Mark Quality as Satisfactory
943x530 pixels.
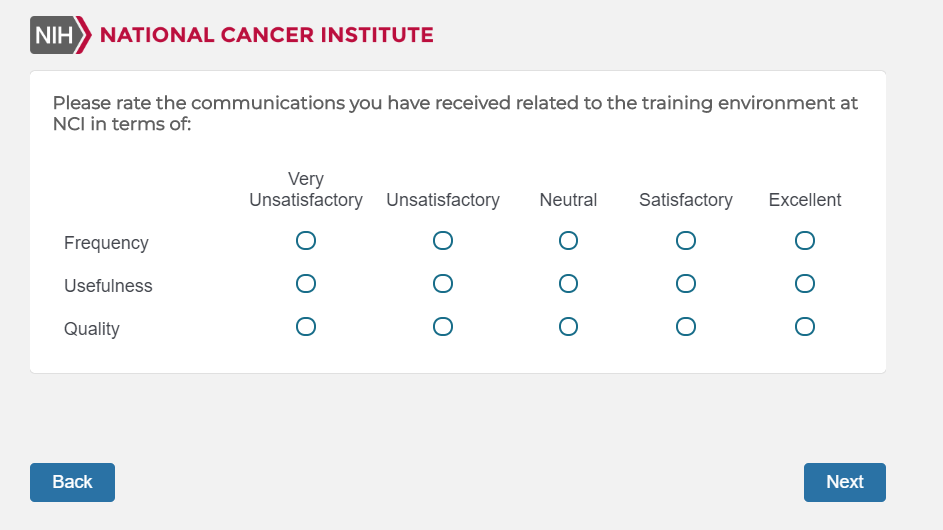click(x=686, y=327)
